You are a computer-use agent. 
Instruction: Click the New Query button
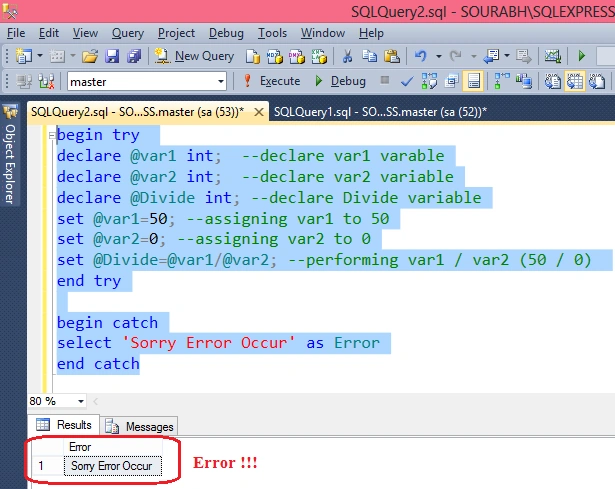[x=194, y=56]
